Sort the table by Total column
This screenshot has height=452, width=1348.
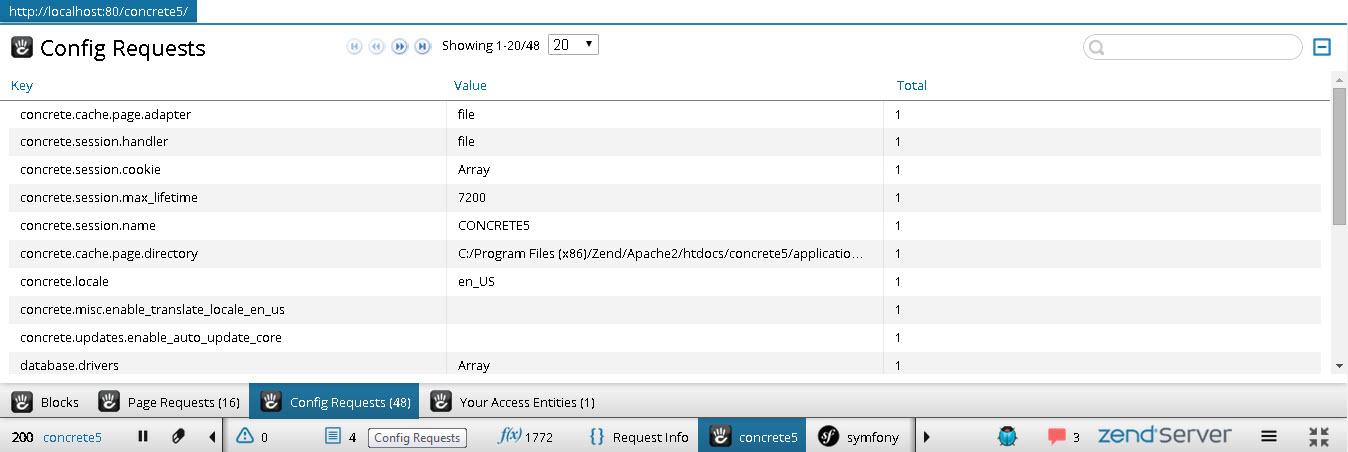pos(912,85)
